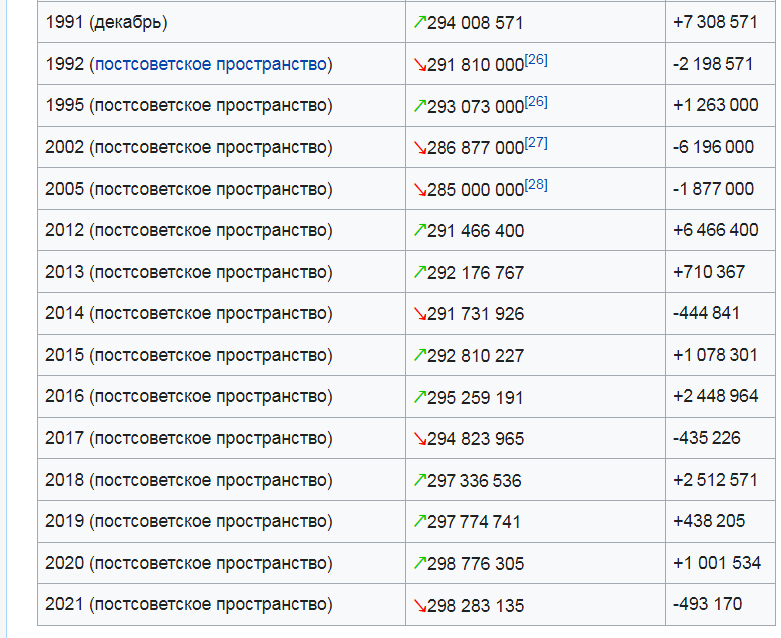
Task: Click the red down arrow beside 286 877 000
Action: [x=419, y=147]
